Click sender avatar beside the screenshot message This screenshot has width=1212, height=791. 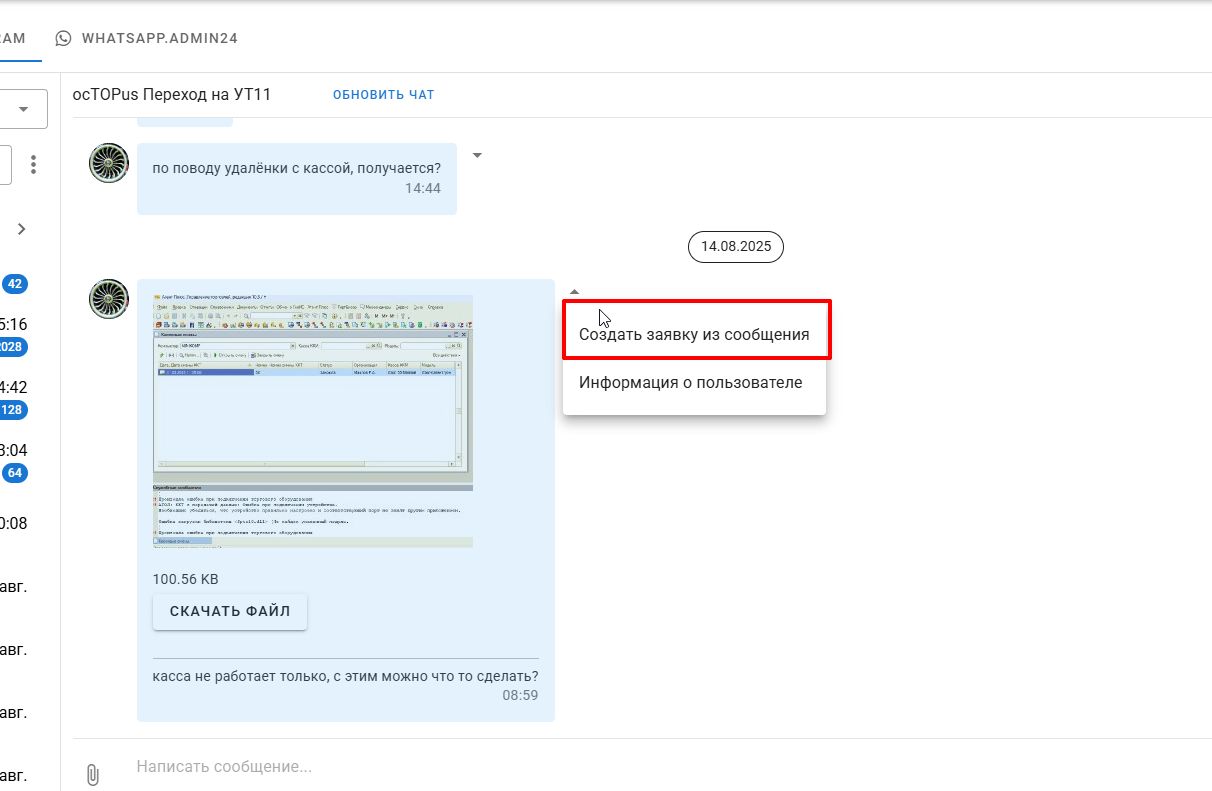(109, 299)
